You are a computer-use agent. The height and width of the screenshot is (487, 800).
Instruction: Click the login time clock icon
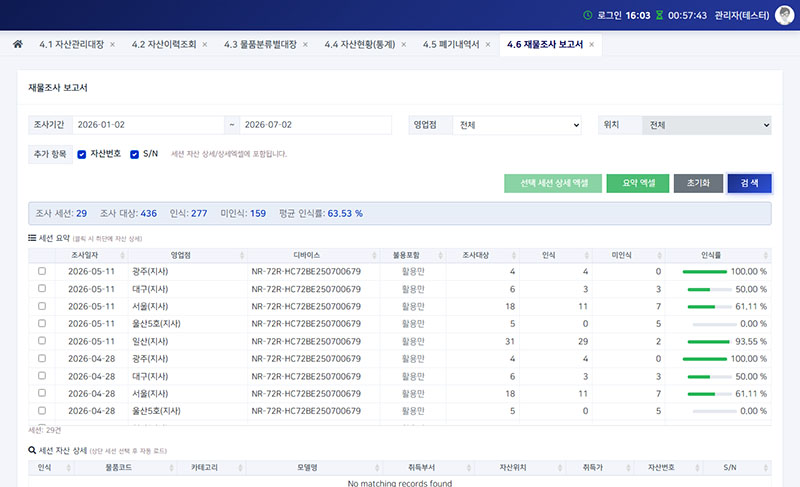click(x=588, y=15)
